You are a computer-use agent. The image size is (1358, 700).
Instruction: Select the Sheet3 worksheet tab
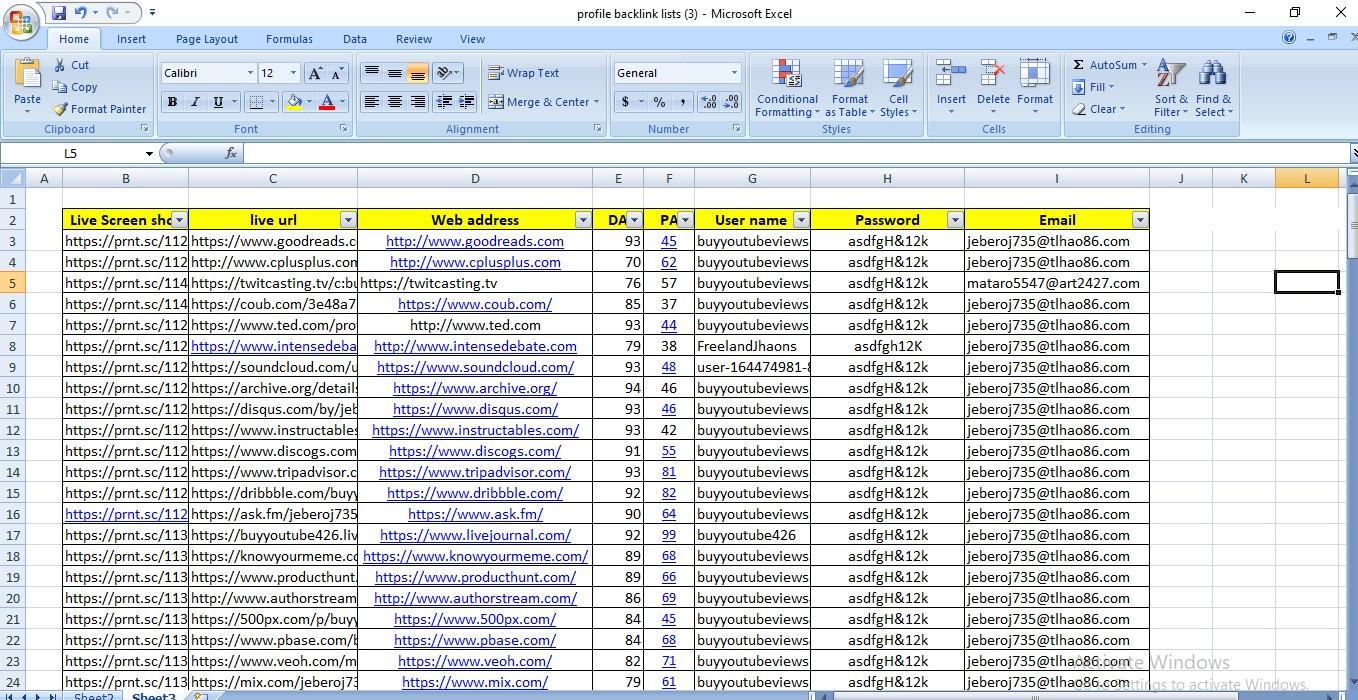pyautogui.click(x=154, y=695)
